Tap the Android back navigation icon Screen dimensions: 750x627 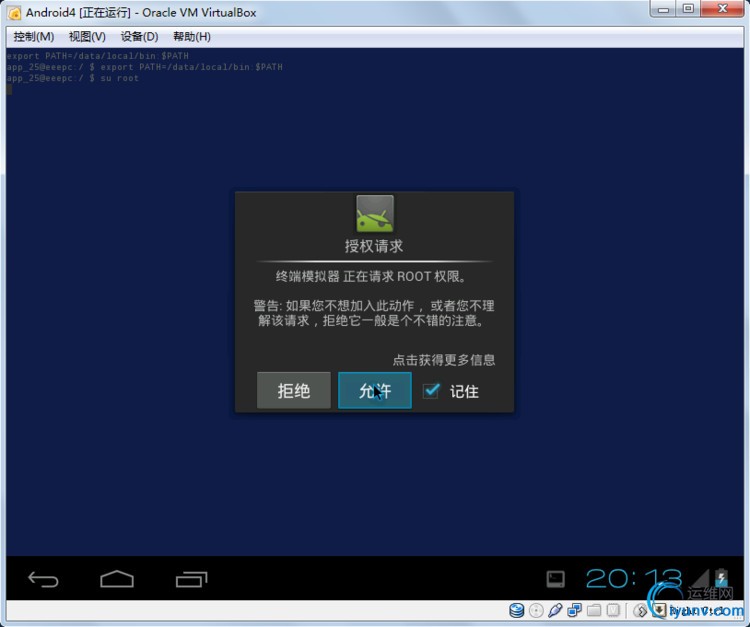pyautogui.click(x=43, y=579)
